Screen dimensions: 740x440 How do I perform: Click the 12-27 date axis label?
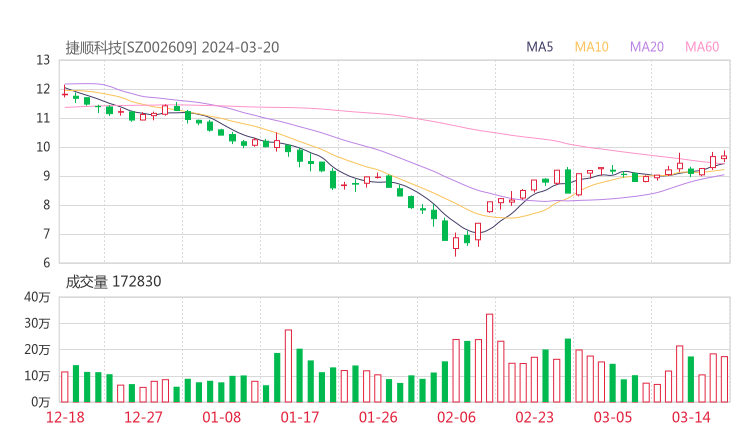143,417
